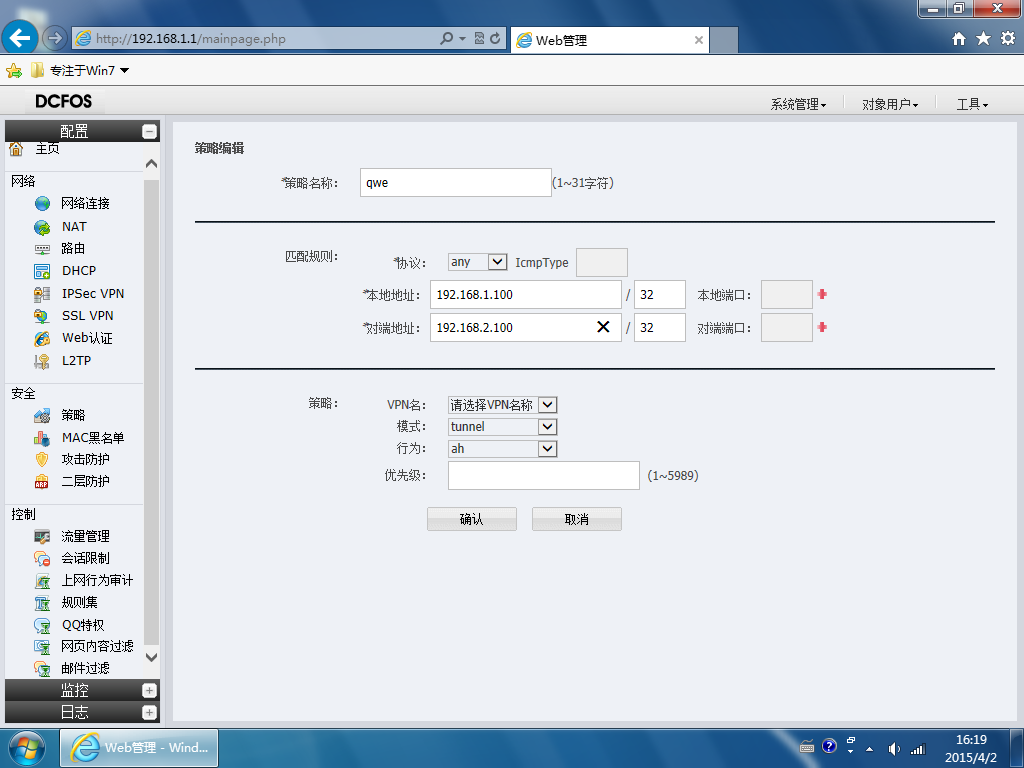Click the 网页内容过滤 icon
Viewport: 1024px width, 768px height.
42,647
